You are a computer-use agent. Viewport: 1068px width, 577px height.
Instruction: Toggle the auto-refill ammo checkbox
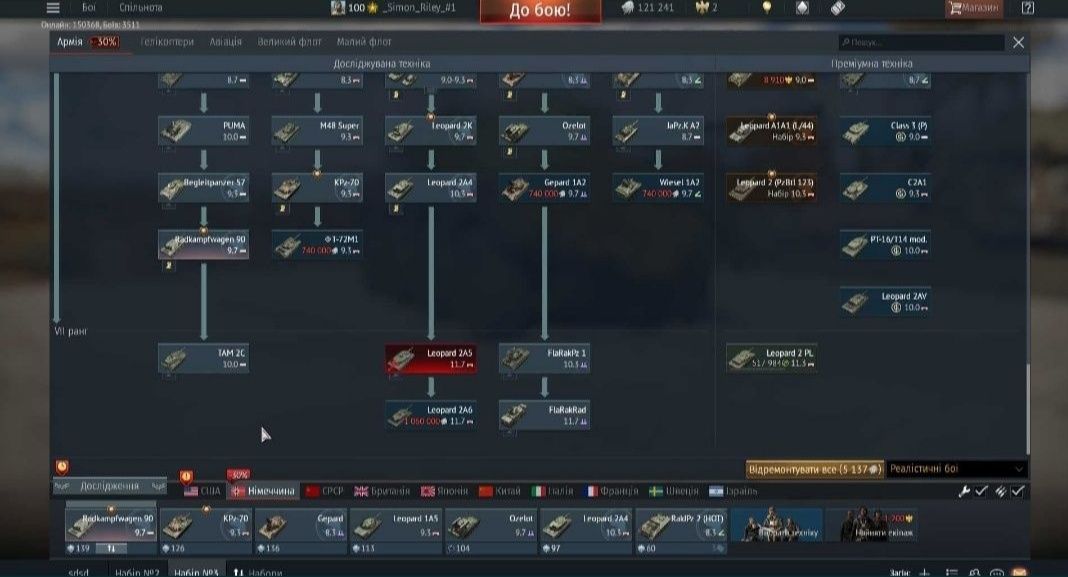pos(1018,490)
